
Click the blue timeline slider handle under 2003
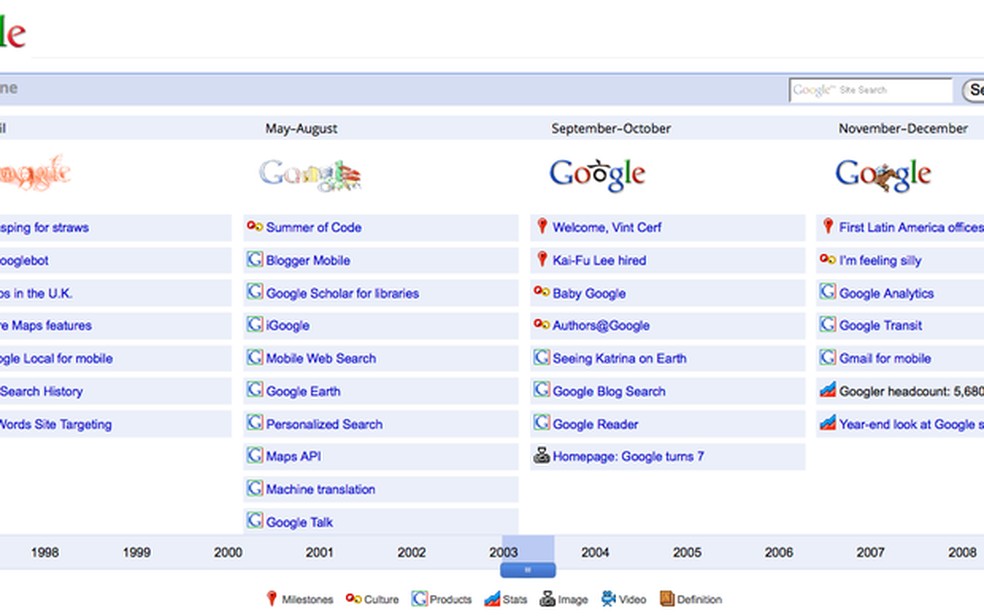[527, 569]
